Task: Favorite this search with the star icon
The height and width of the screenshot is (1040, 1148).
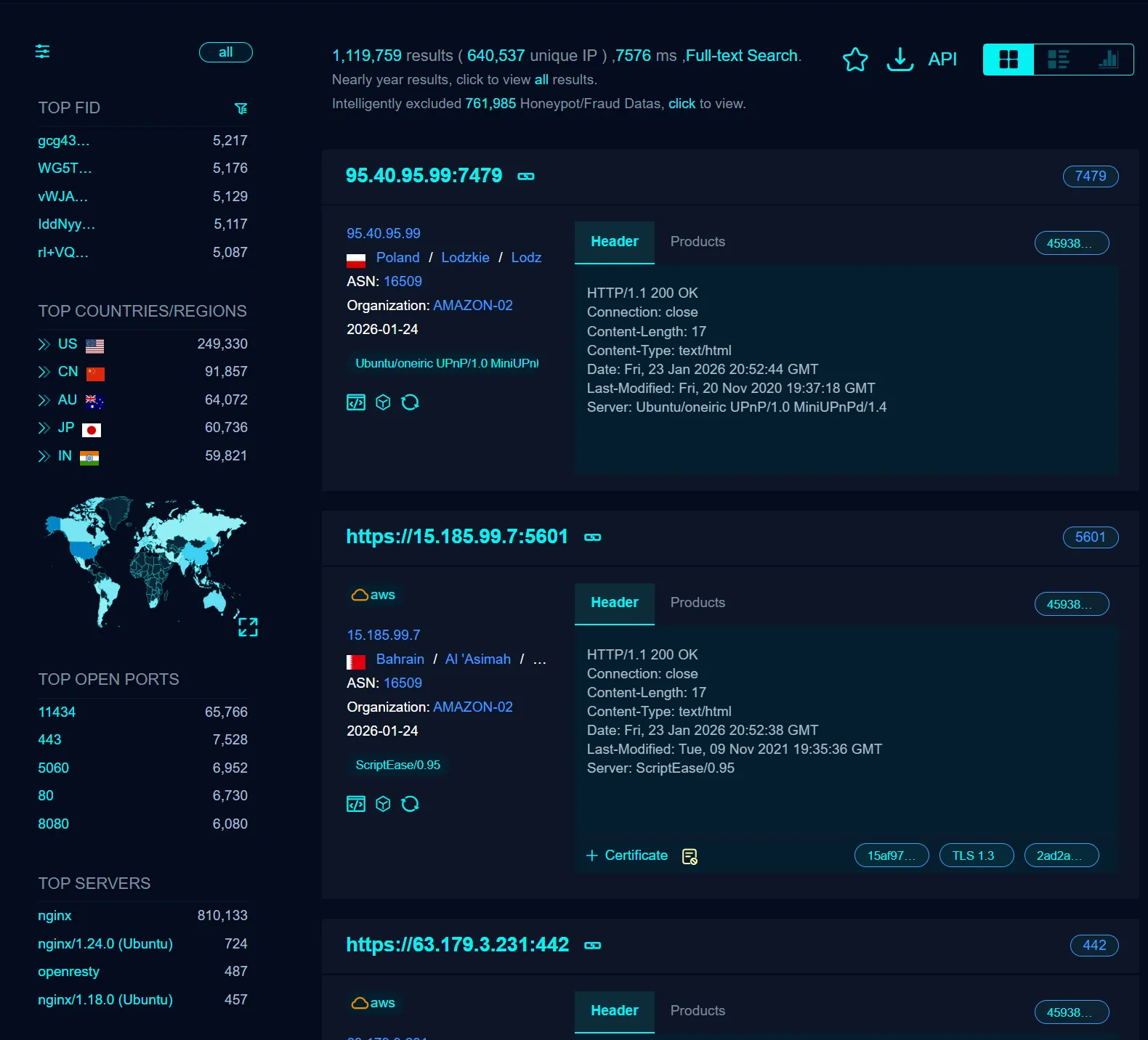Action: coord(855,60)
